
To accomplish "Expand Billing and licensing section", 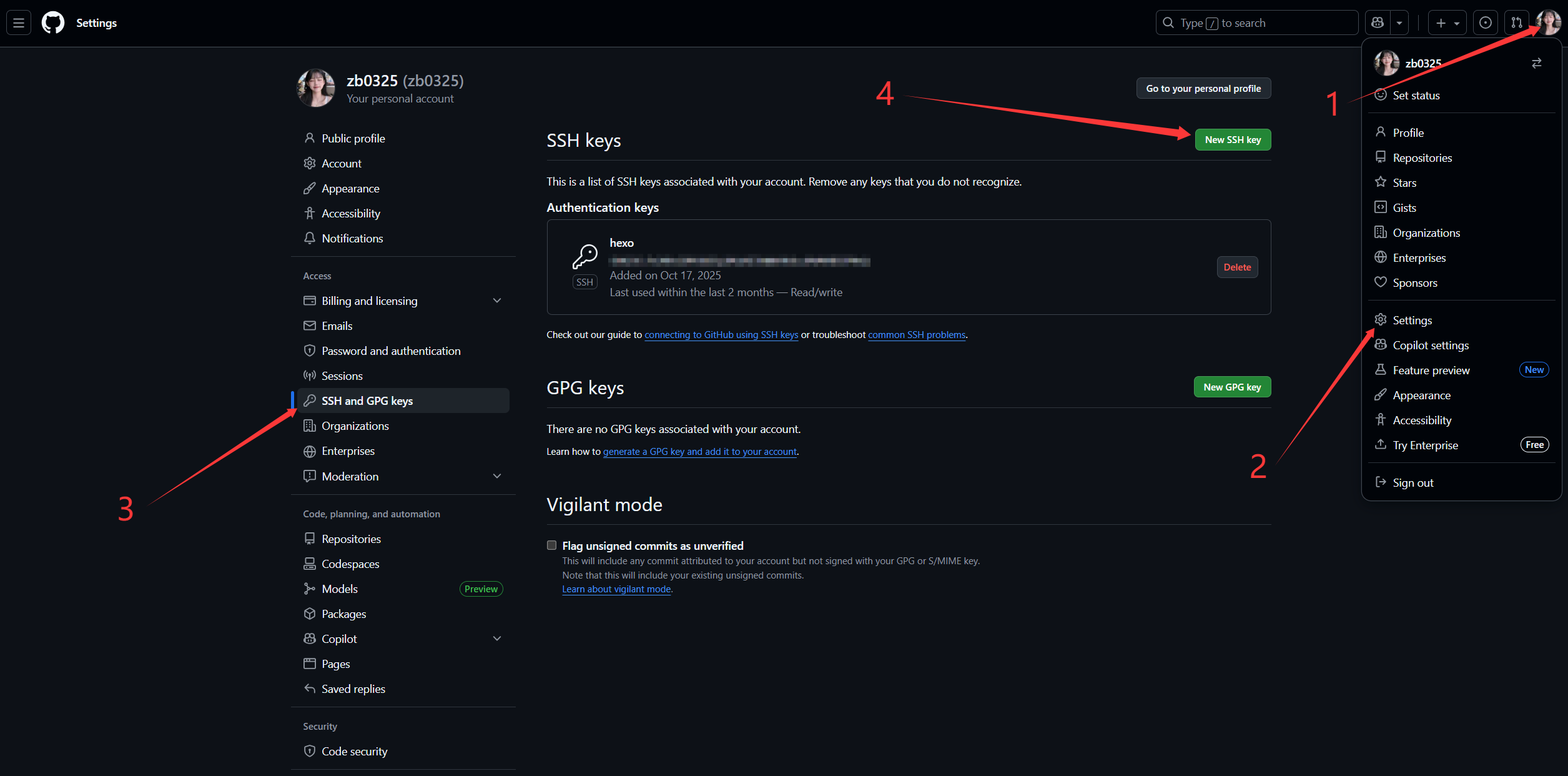I will pyautogui.click(x=497, y=301).
